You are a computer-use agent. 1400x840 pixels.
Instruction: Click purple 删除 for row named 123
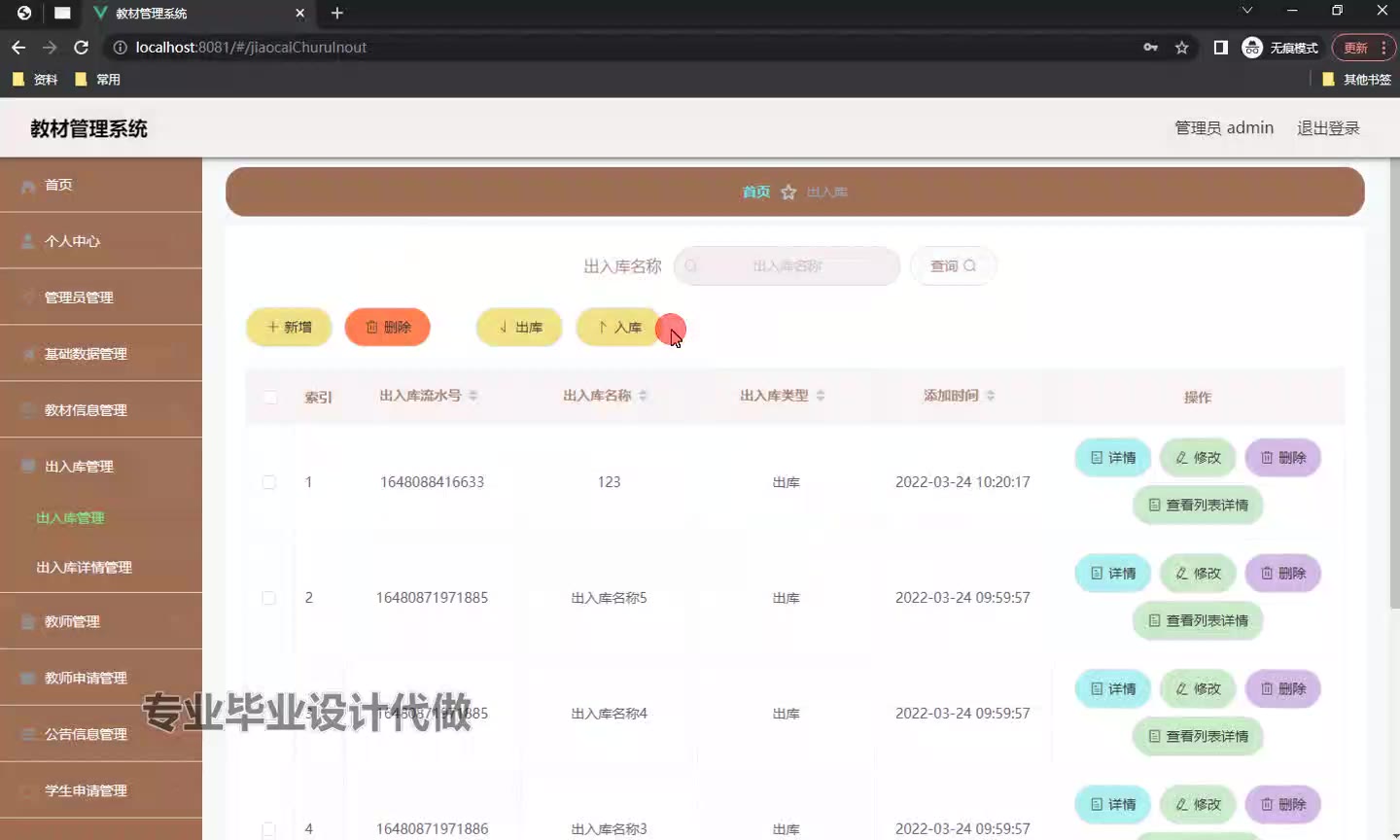[x=1283, y=457]
